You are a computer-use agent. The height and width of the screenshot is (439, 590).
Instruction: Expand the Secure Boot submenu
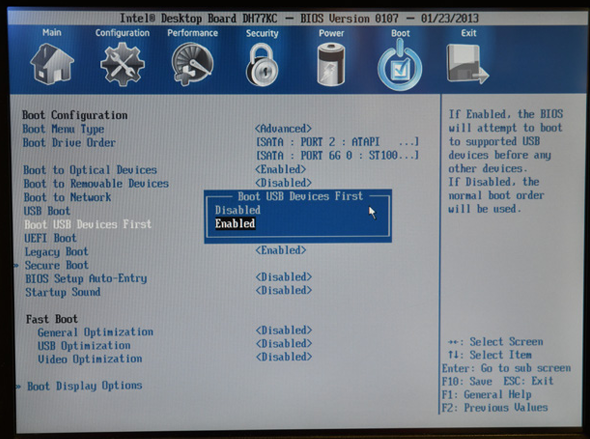tap(56, 265)
